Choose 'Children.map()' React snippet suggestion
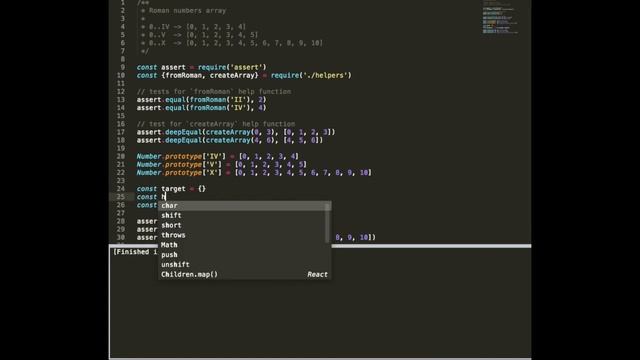 tap(244, 274)
